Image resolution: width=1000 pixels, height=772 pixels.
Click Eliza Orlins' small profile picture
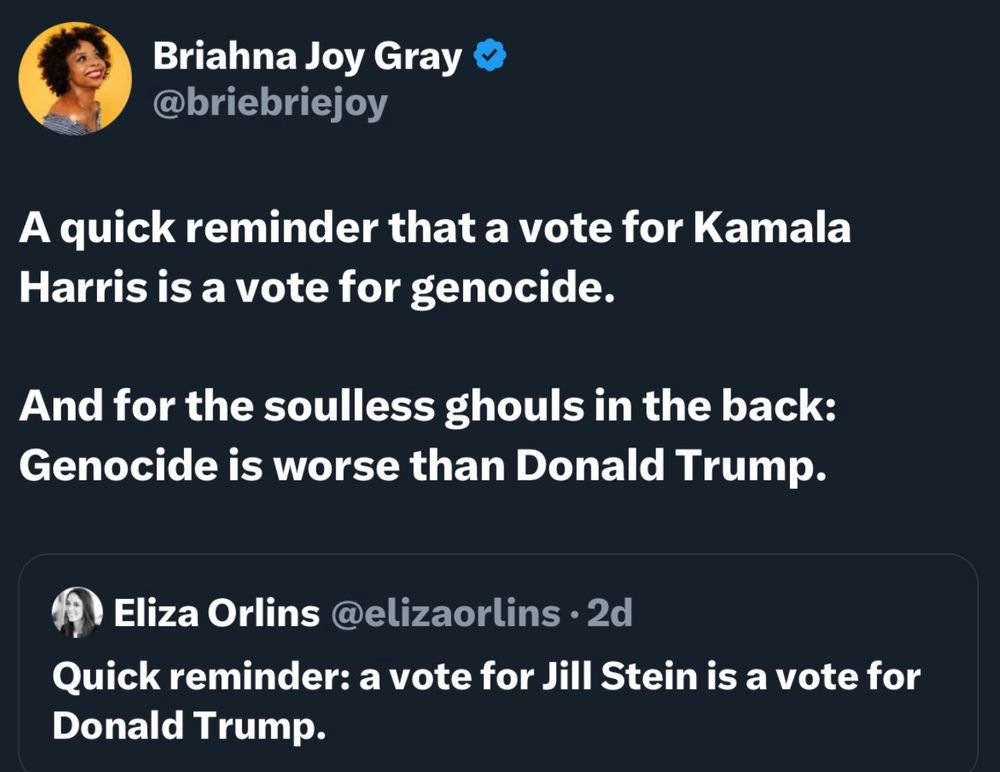[77, 612]
